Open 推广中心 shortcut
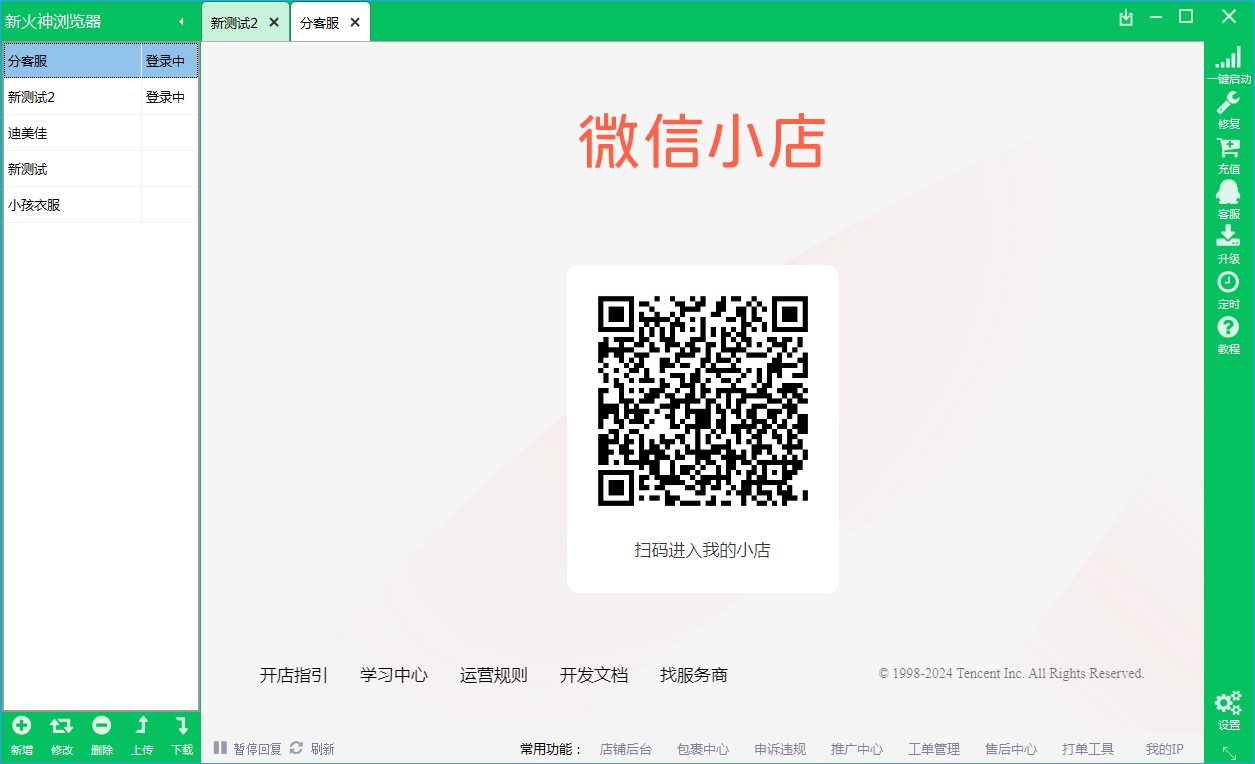This screenshot has width=1255, height=764. [857, 749]
